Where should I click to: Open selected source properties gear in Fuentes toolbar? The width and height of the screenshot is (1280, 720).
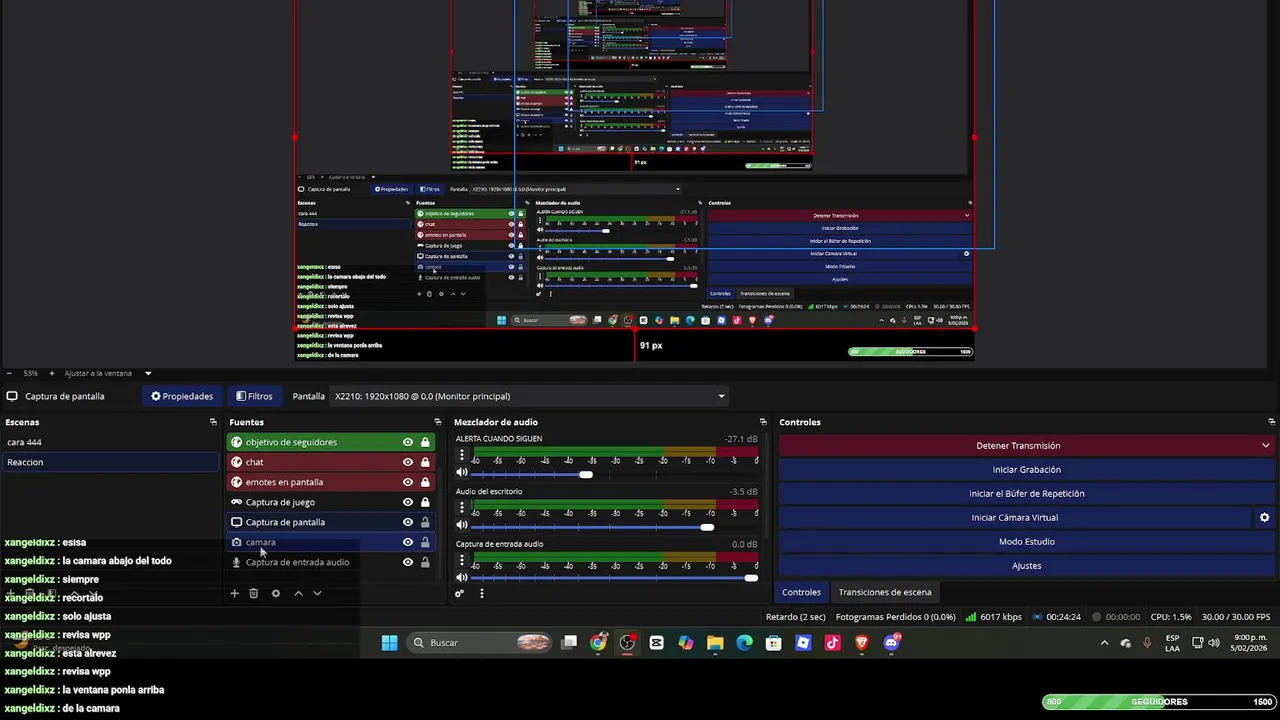tap(276, 593)
